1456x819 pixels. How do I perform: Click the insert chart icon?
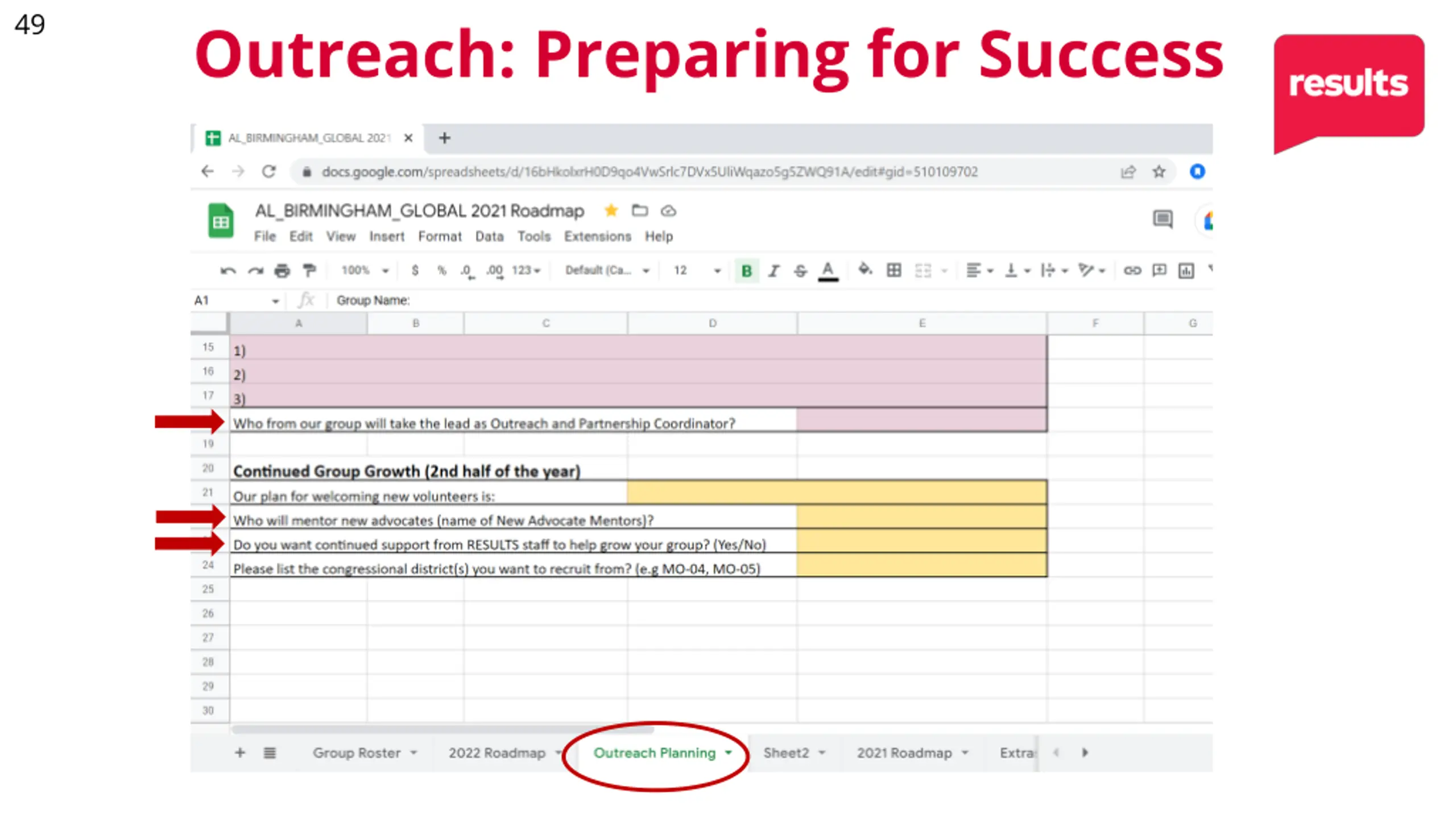[x=1186, y=271]
